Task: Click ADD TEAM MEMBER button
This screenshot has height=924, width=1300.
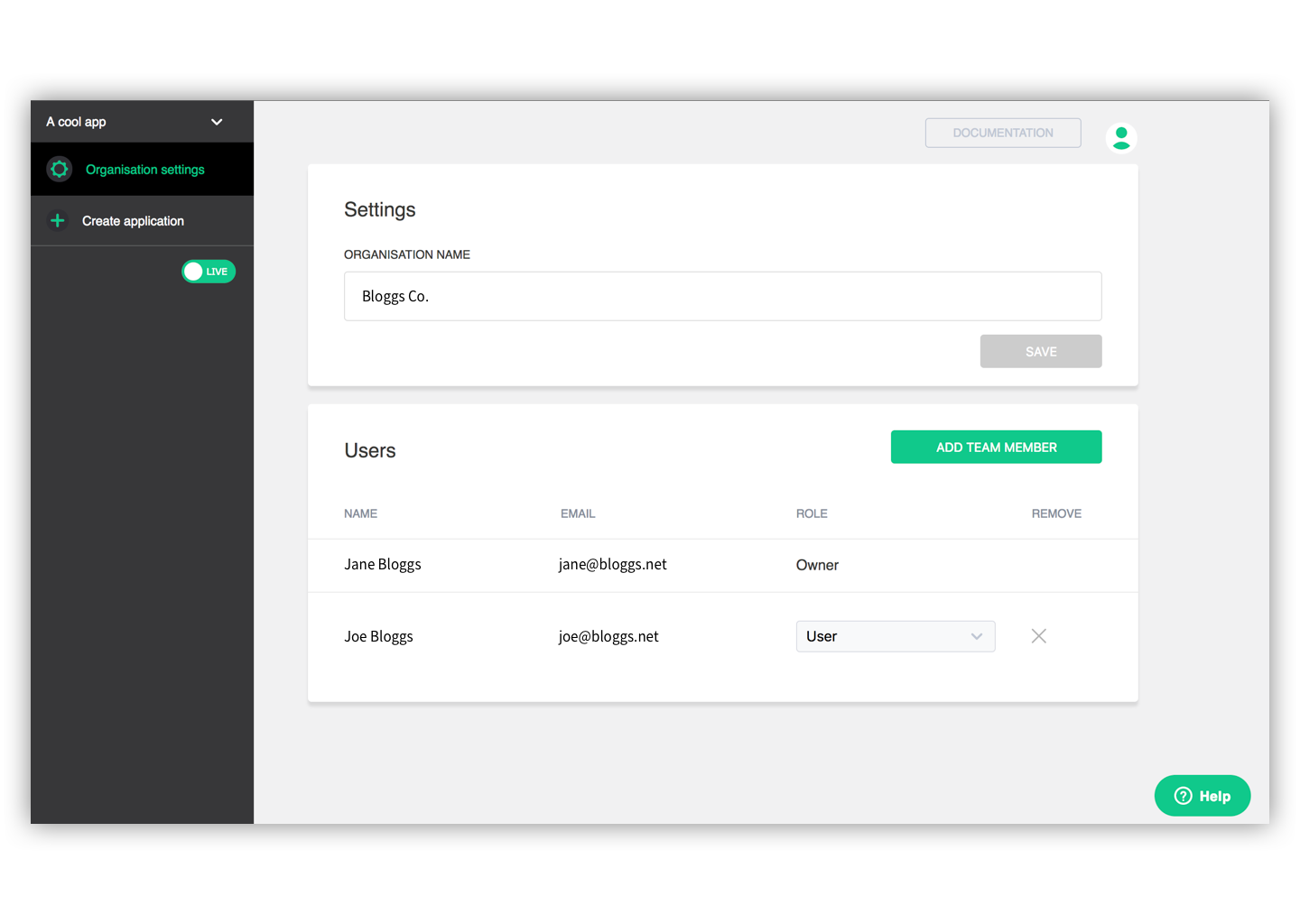Action: [x=996, y=447]
